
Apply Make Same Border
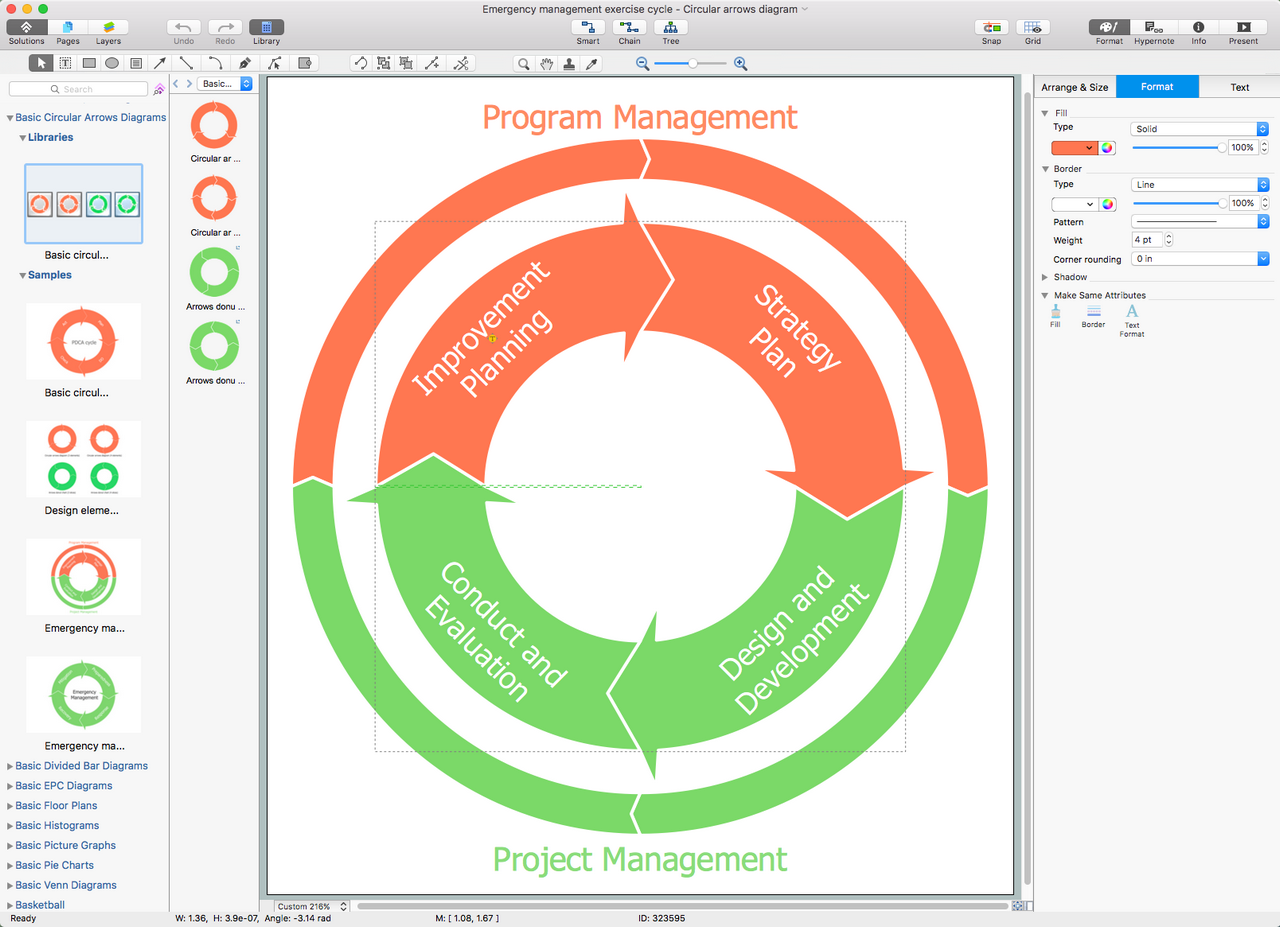pyautogui.click(x=1093, y=316)
